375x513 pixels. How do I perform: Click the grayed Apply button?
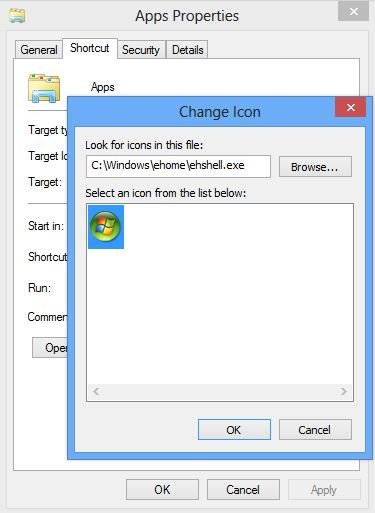coord(324,490)
